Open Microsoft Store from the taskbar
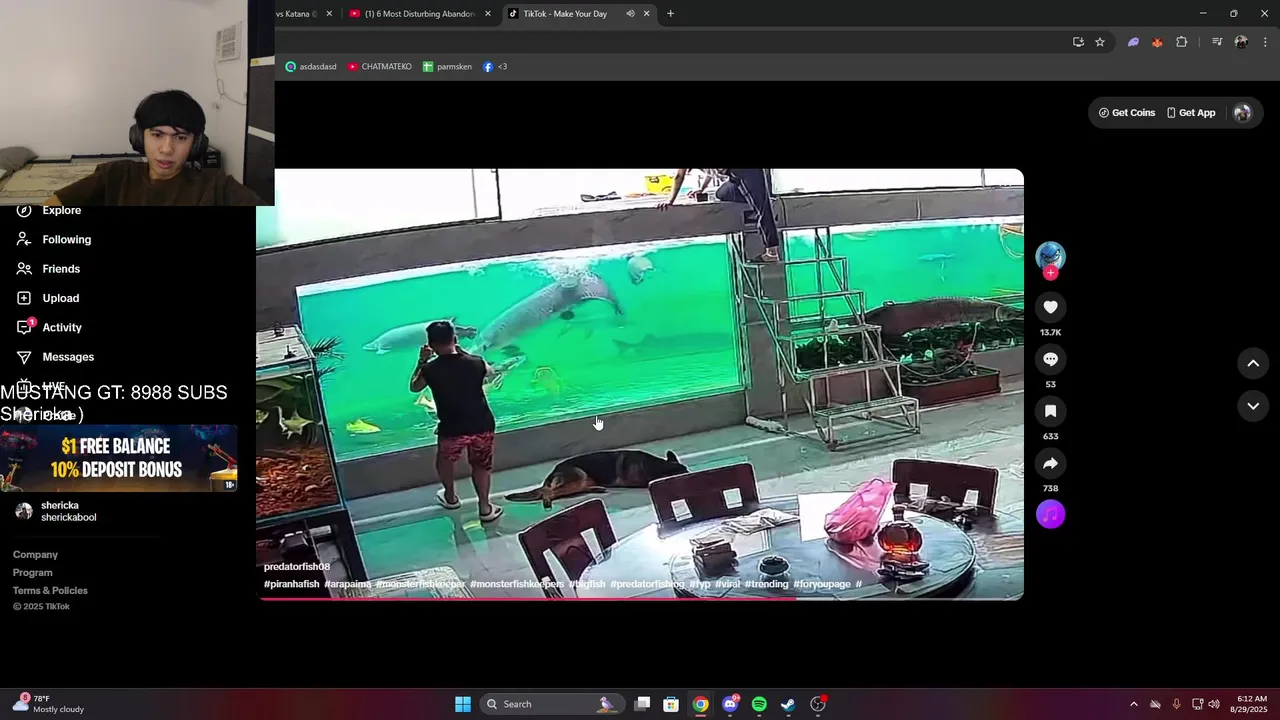The image size is (1280, 720). tap(672, 704)
